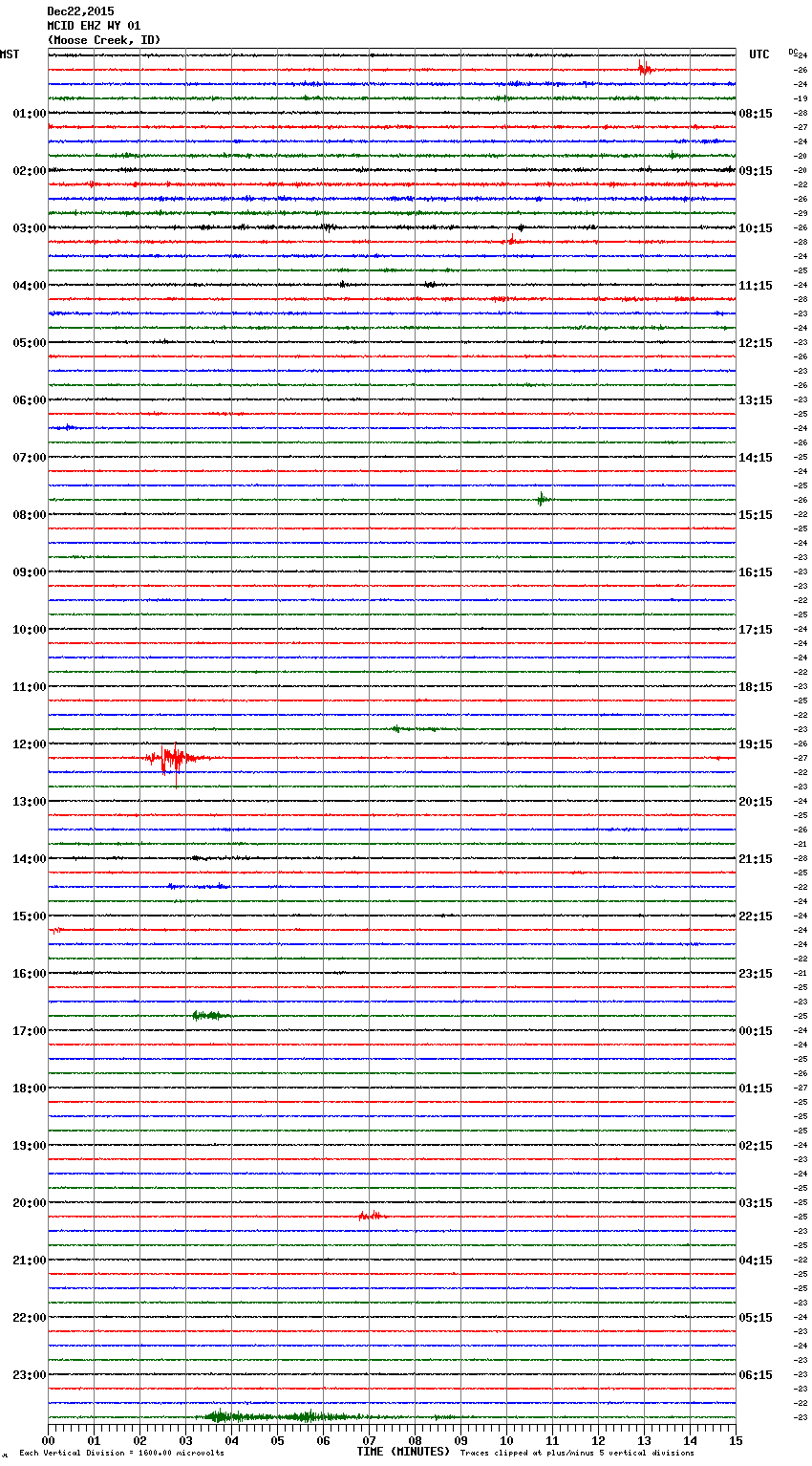Click the 14:00 MST hour label
This screenshot has width=812, height=1466.
[x=29, y=859]
